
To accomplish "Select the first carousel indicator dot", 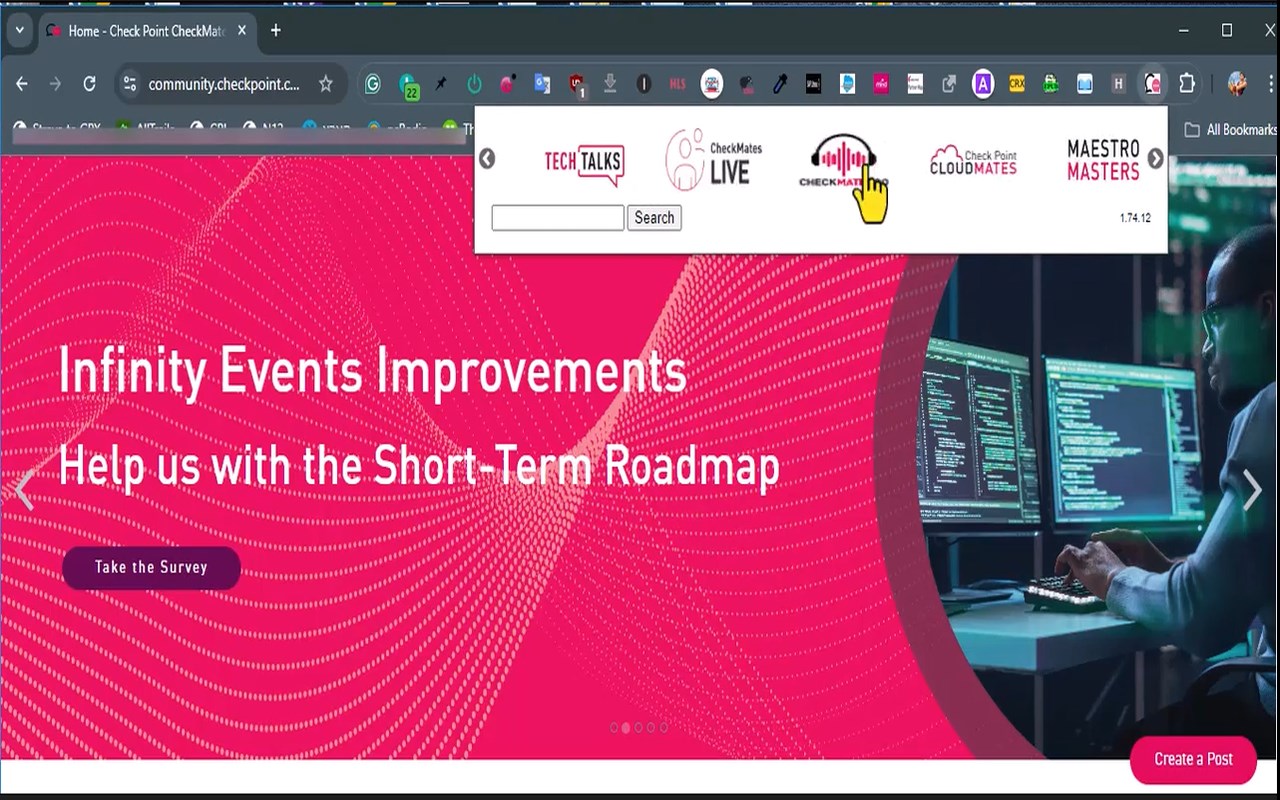I will [614, 728].
